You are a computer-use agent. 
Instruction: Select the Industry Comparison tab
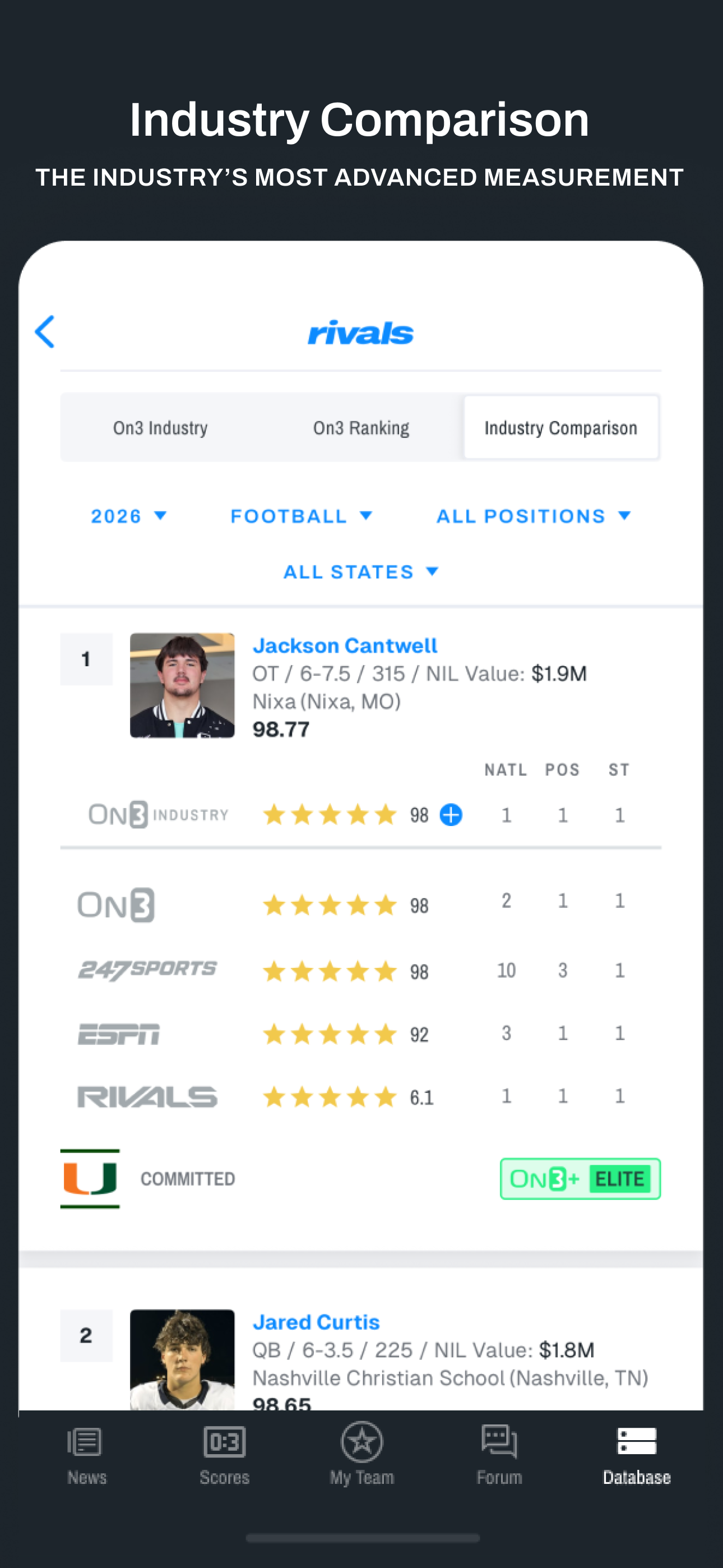click(560, 427)
